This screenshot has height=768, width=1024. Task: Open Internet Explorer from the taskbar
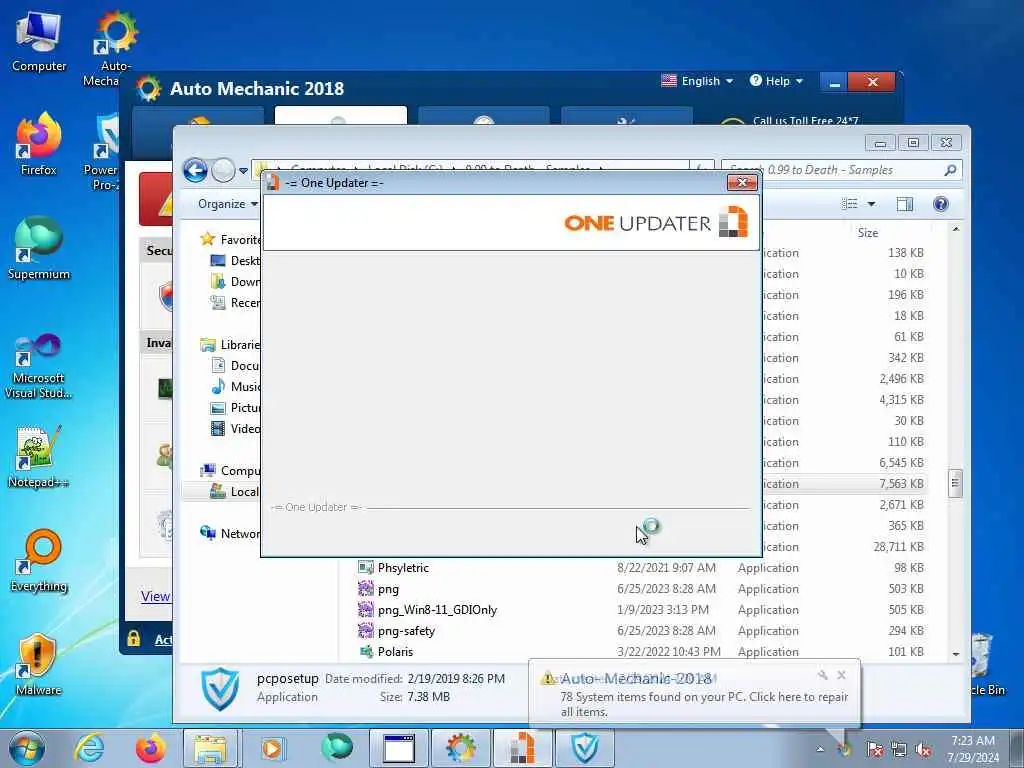[88, 748]
